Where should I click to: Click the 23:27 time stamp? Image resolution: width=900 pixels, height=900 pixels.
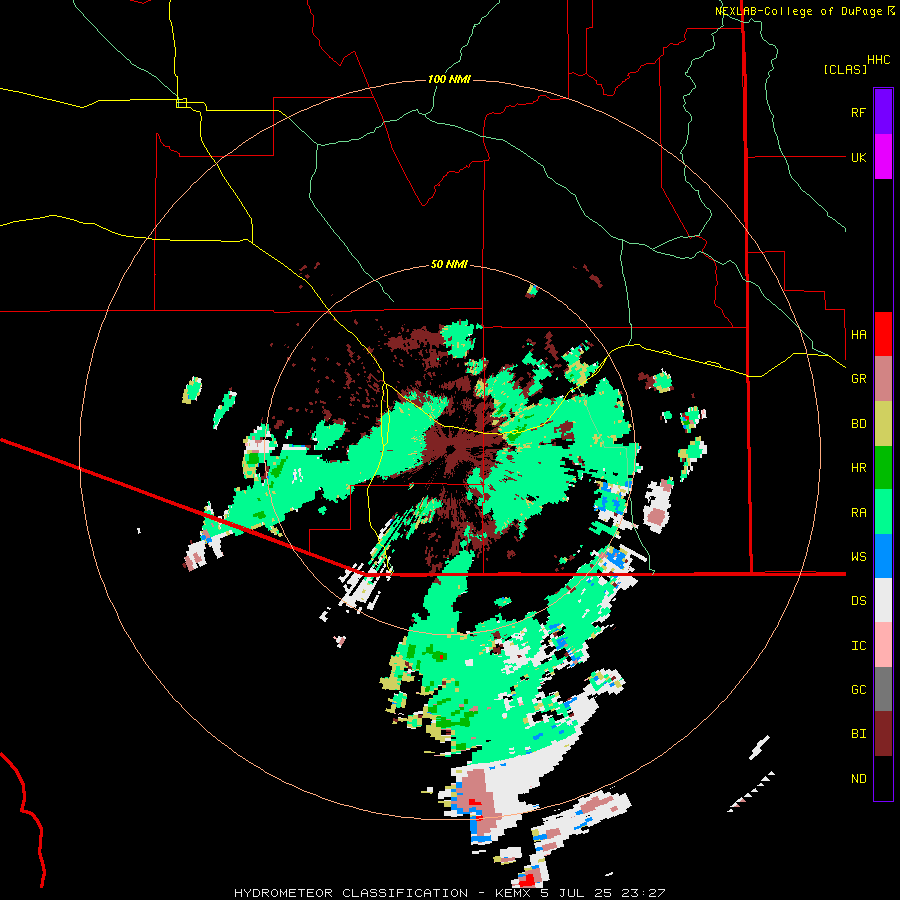[643, 893]
